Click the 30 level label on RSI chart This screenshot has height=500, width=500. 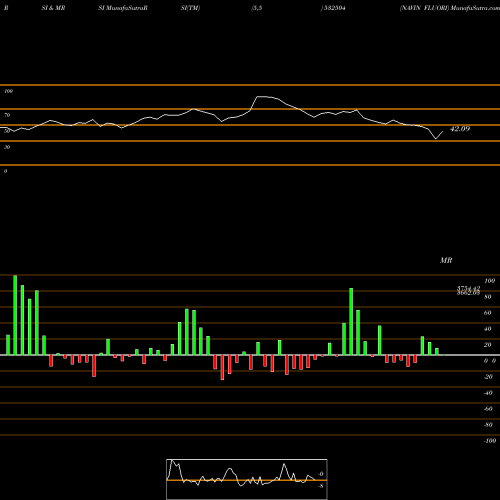point(7,147)
